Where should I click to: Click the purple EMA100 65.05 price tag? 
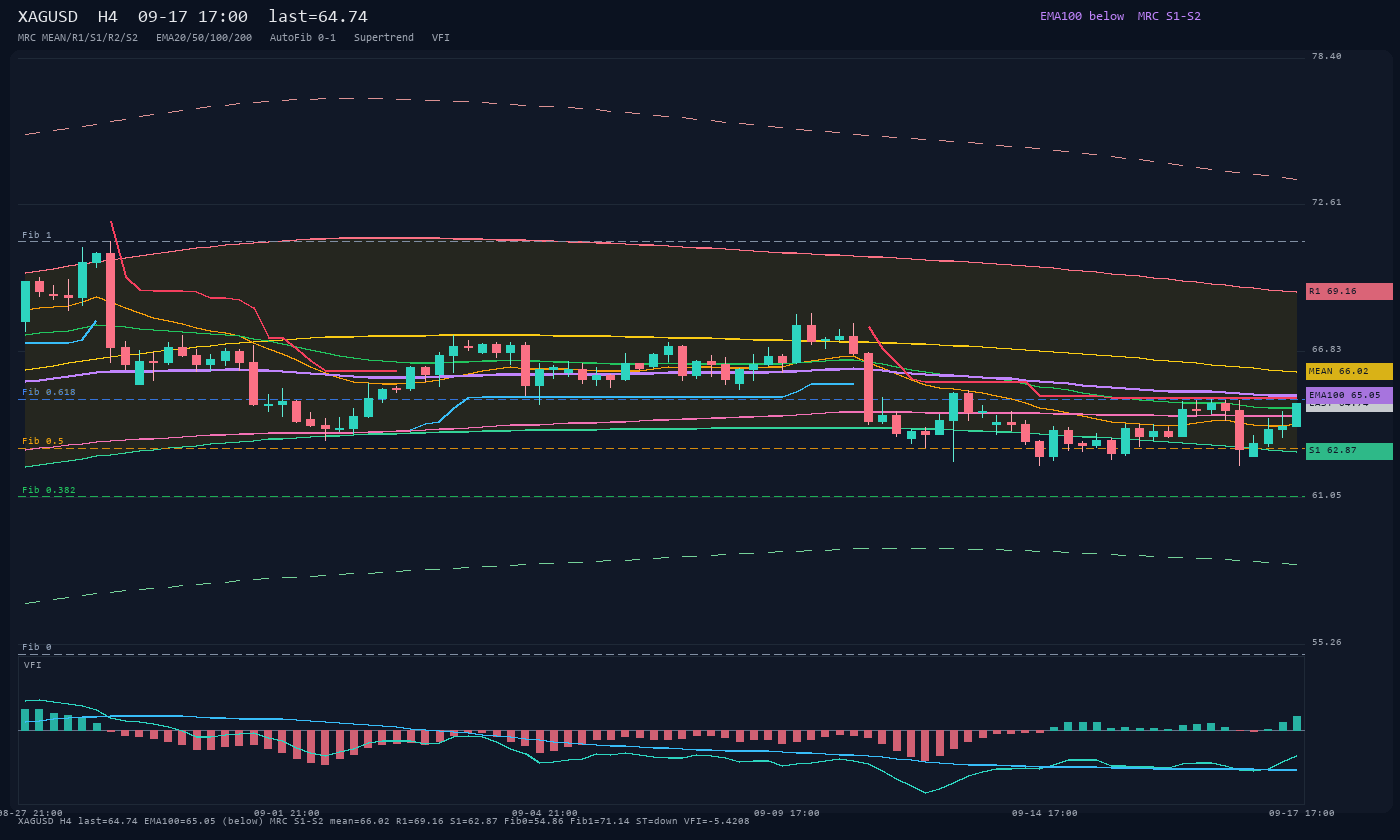(1349, 395)
